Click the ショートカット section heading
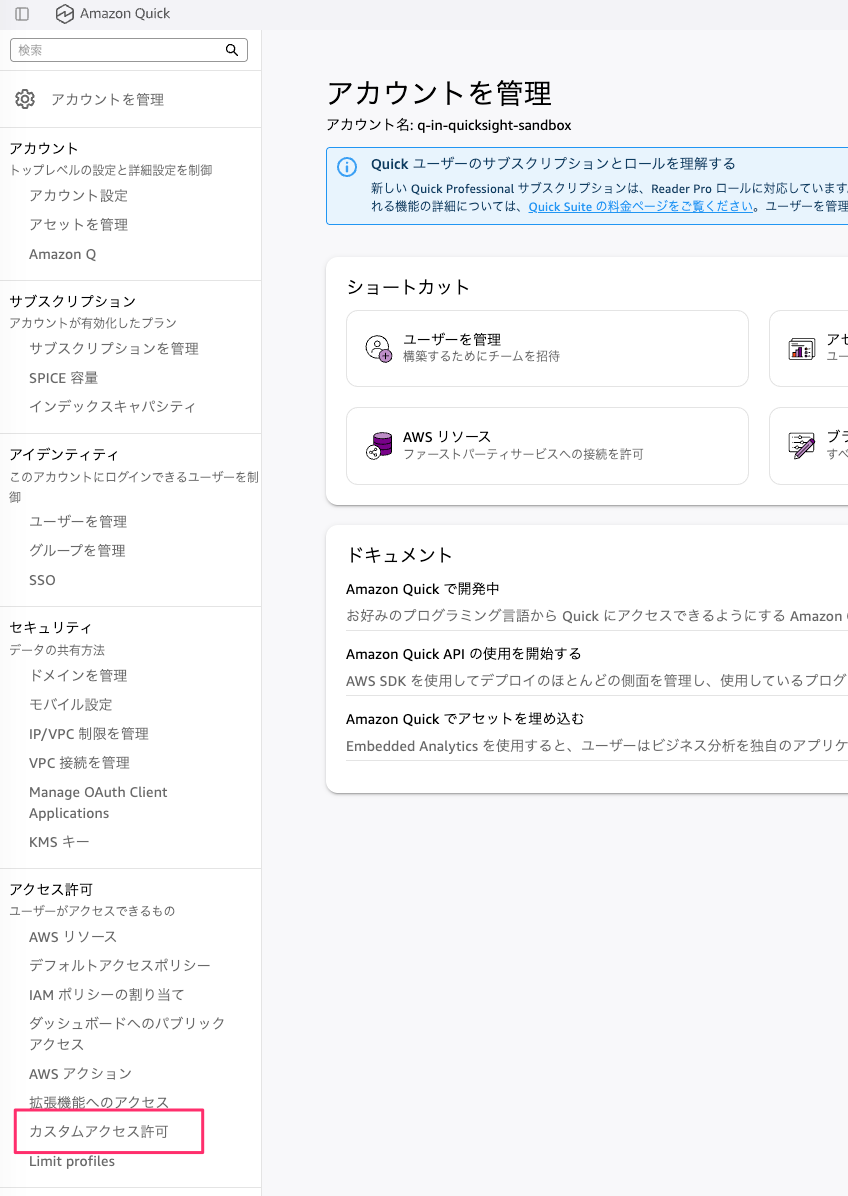Image resolution: width=848 pixels, height=1196 pixels. tap(408, 287)
